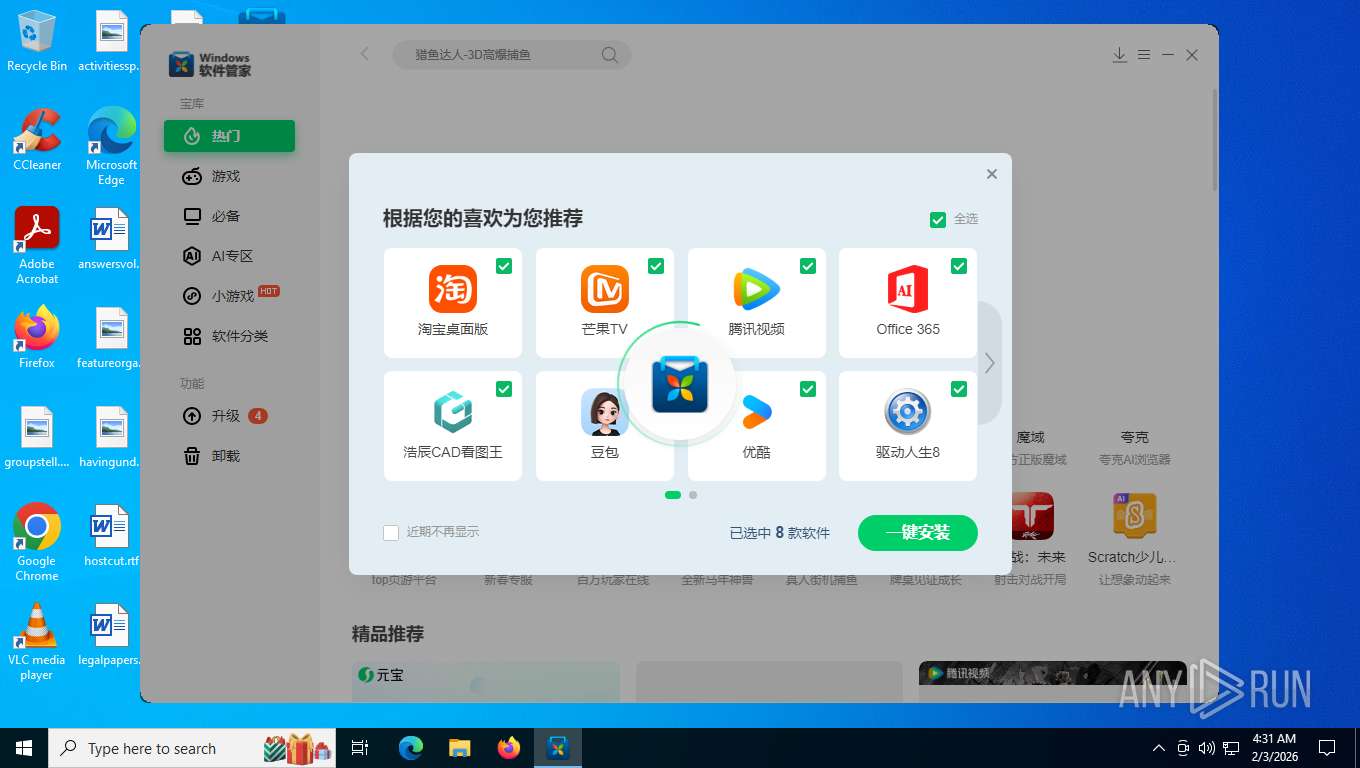Open Task View on taskbar

click(x=360, y=748)
